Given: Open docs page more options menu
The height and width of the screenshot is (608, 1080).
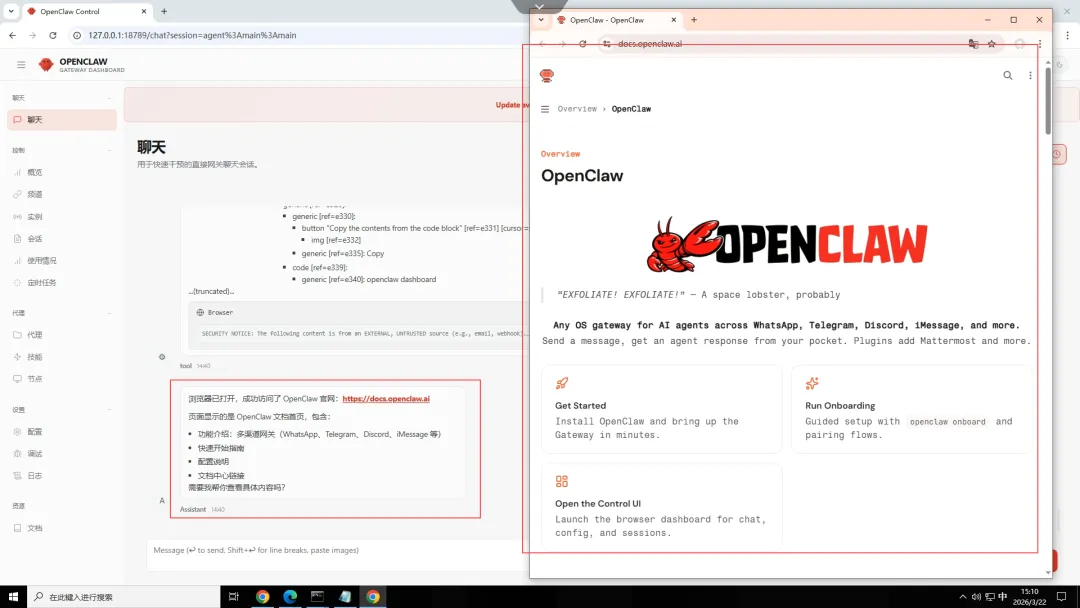Looking at the screenshot, I should point(1030,76).
